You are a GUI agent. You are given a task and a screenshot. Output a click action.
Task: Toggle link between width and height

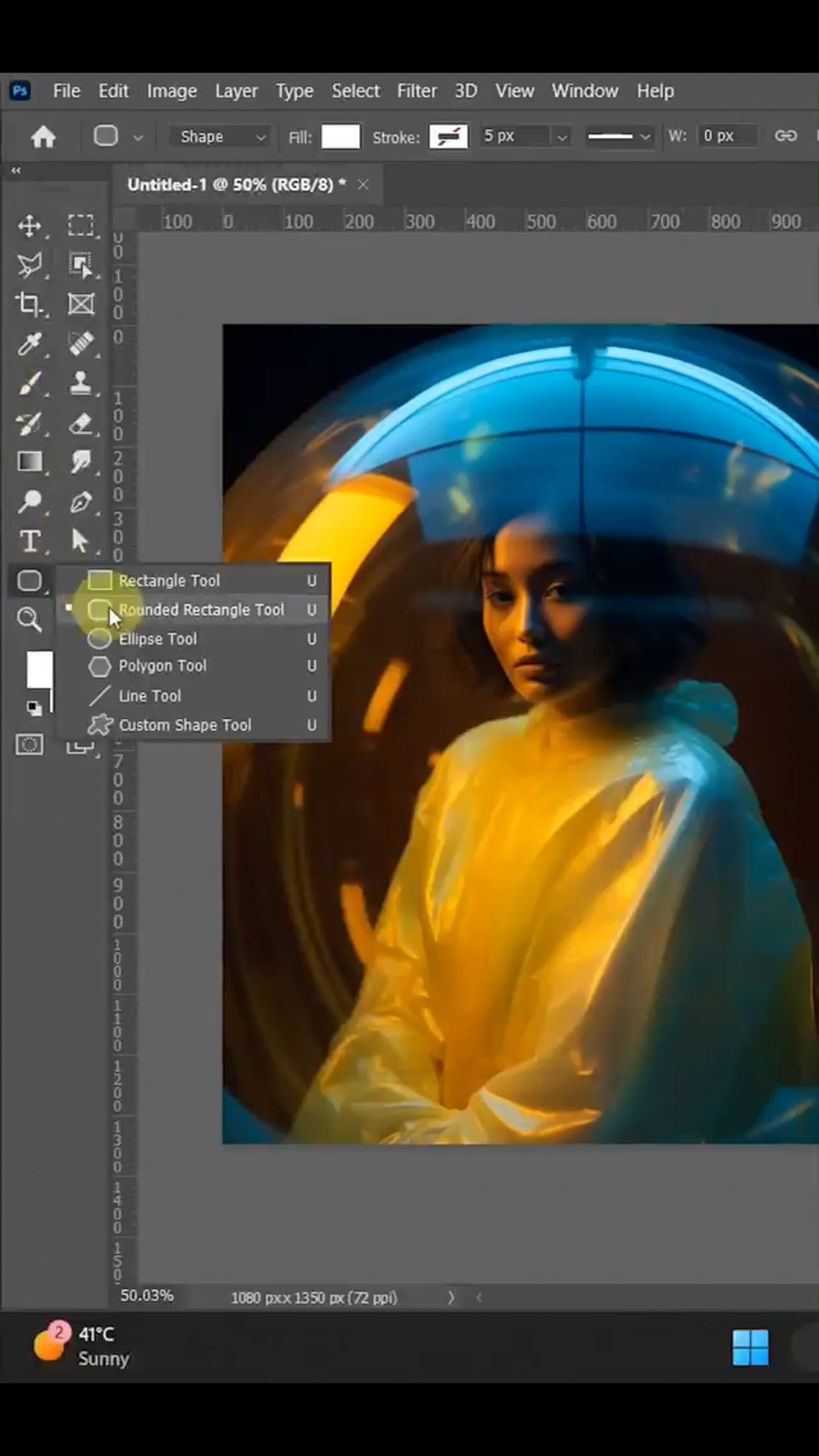(x=785, y=136)
